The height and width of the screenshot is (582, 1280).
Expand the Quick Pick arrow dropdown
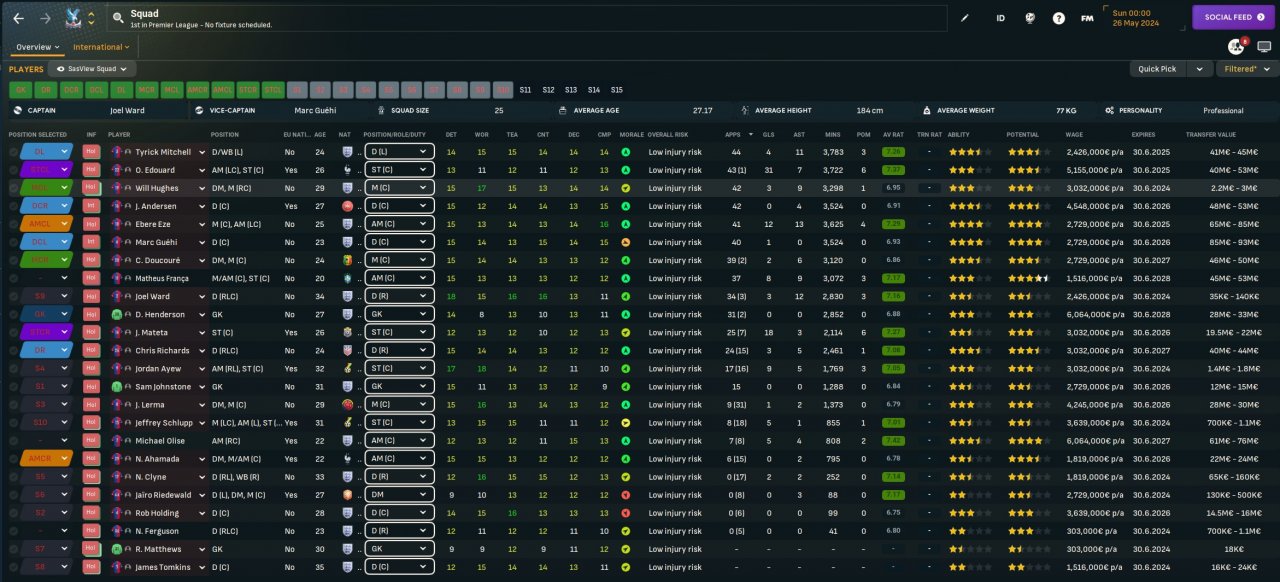1200,69
